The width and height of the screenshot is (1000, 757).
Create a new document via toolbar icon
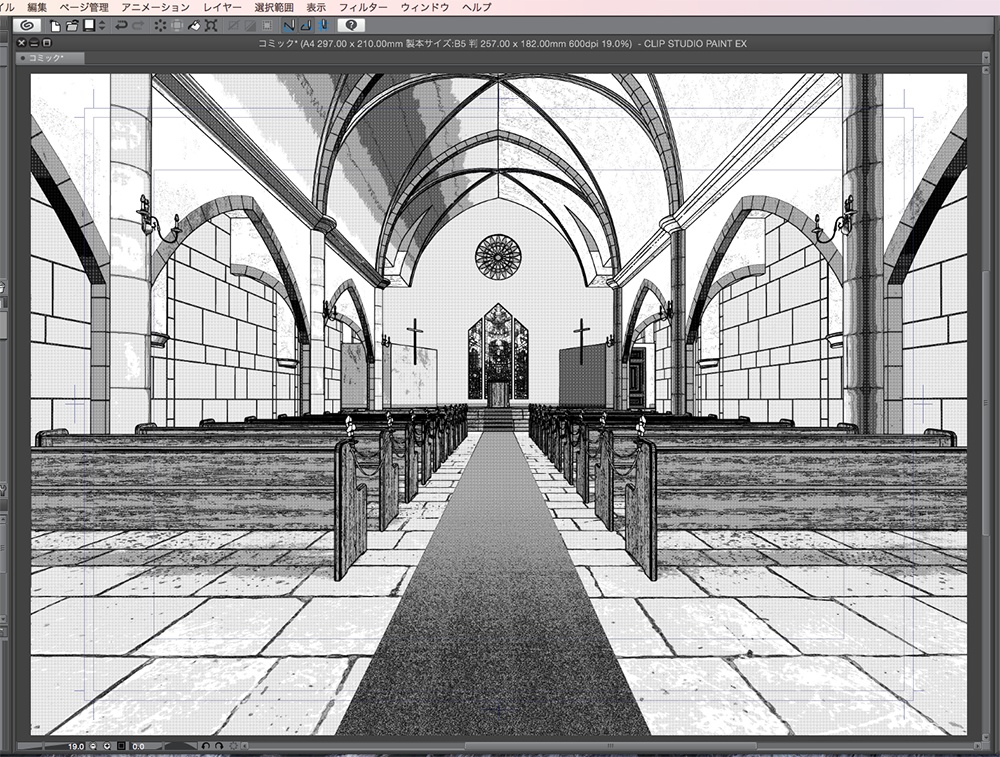(x=55, y=26)
